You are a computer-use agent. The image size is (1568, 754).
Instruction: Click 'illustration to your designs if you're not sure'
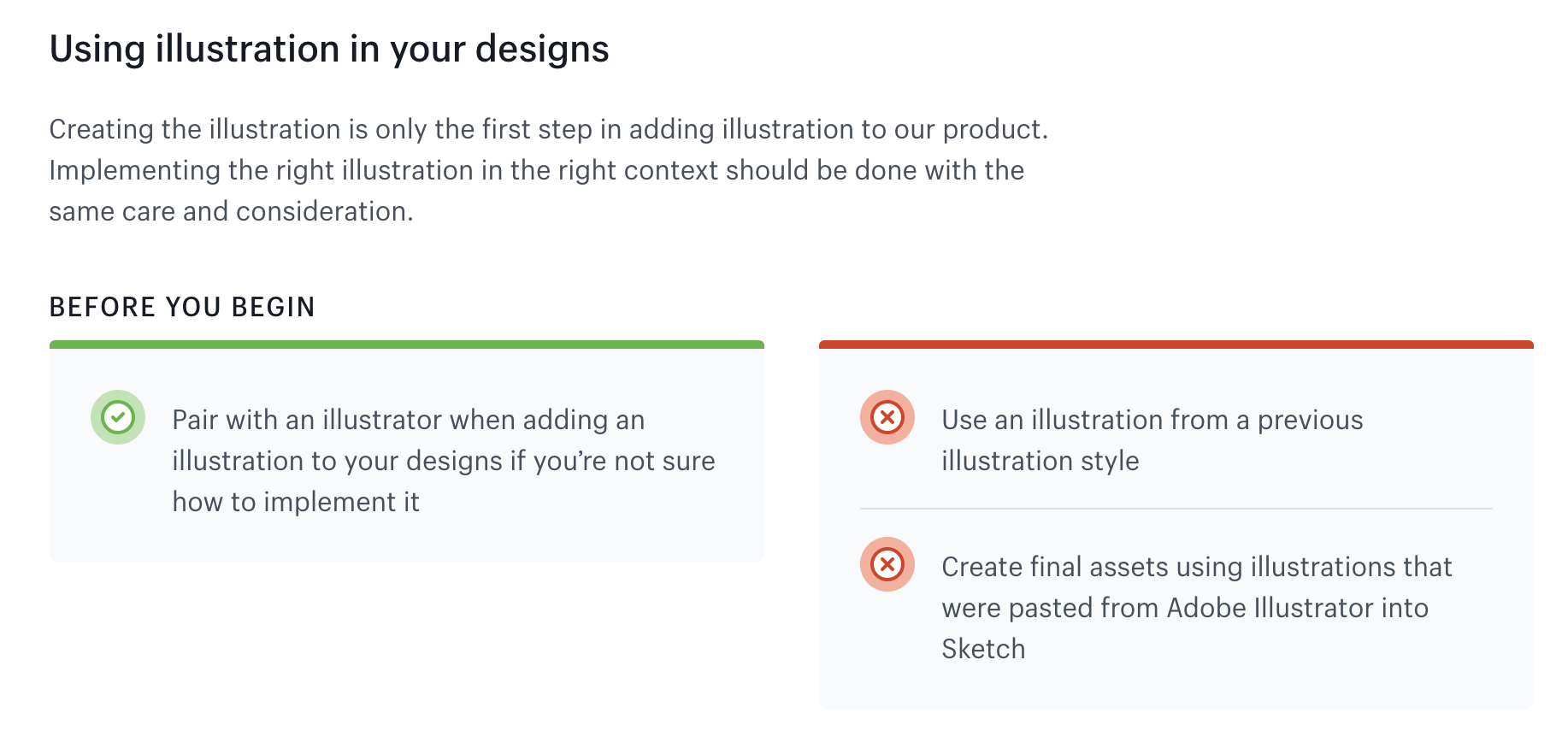[443, 461]
